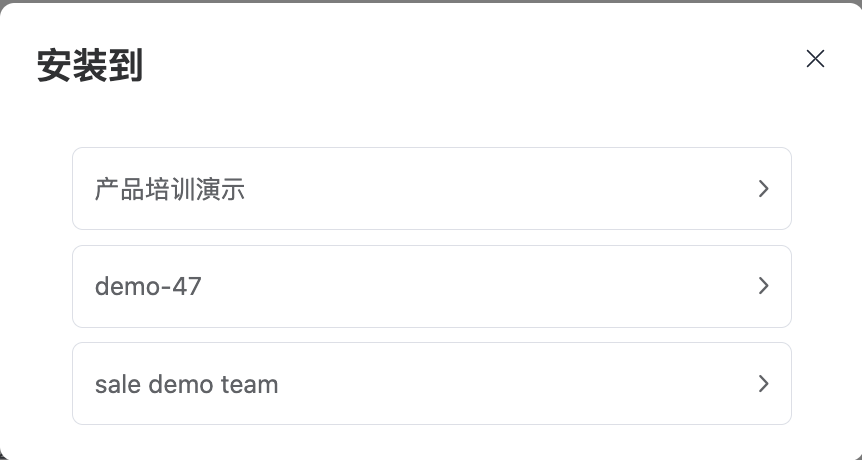The height and width of the screenshot is (460, 862).
Task: Install to the last option sale demo team
Action: [x=432, y=384]
